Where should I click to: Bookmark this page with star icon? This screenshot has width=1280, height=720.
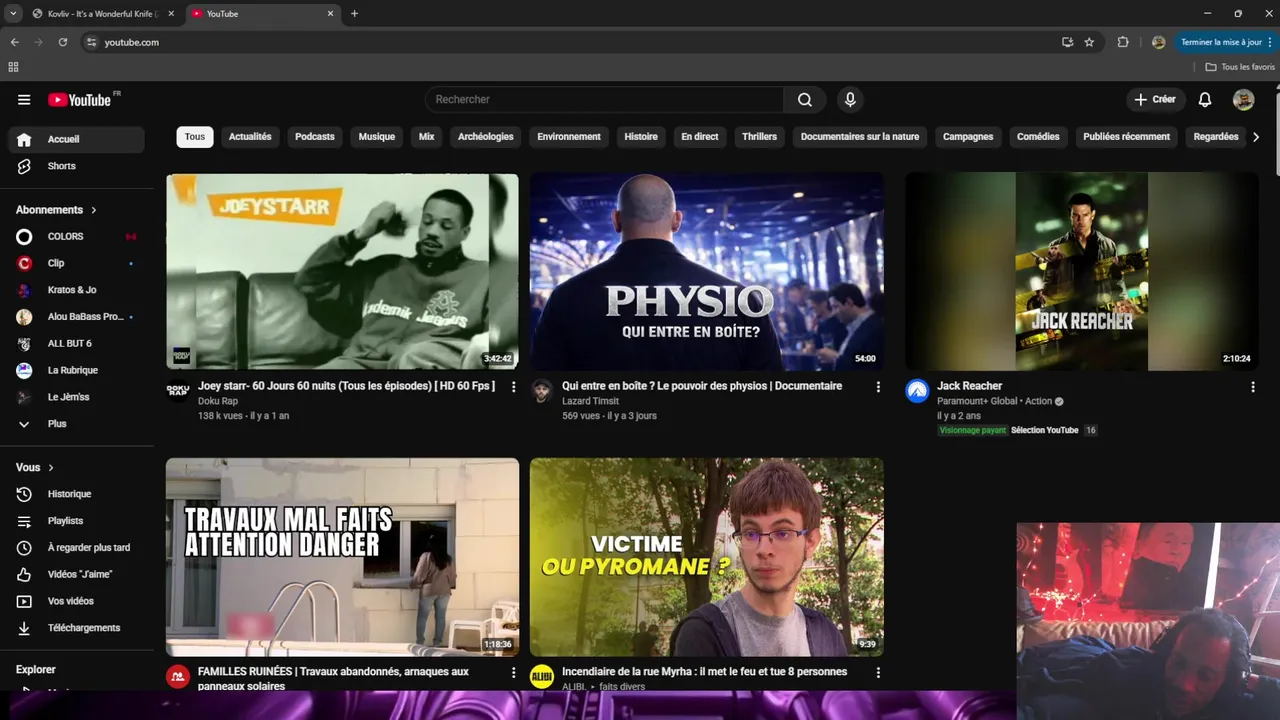click(x=1089, y=42)
